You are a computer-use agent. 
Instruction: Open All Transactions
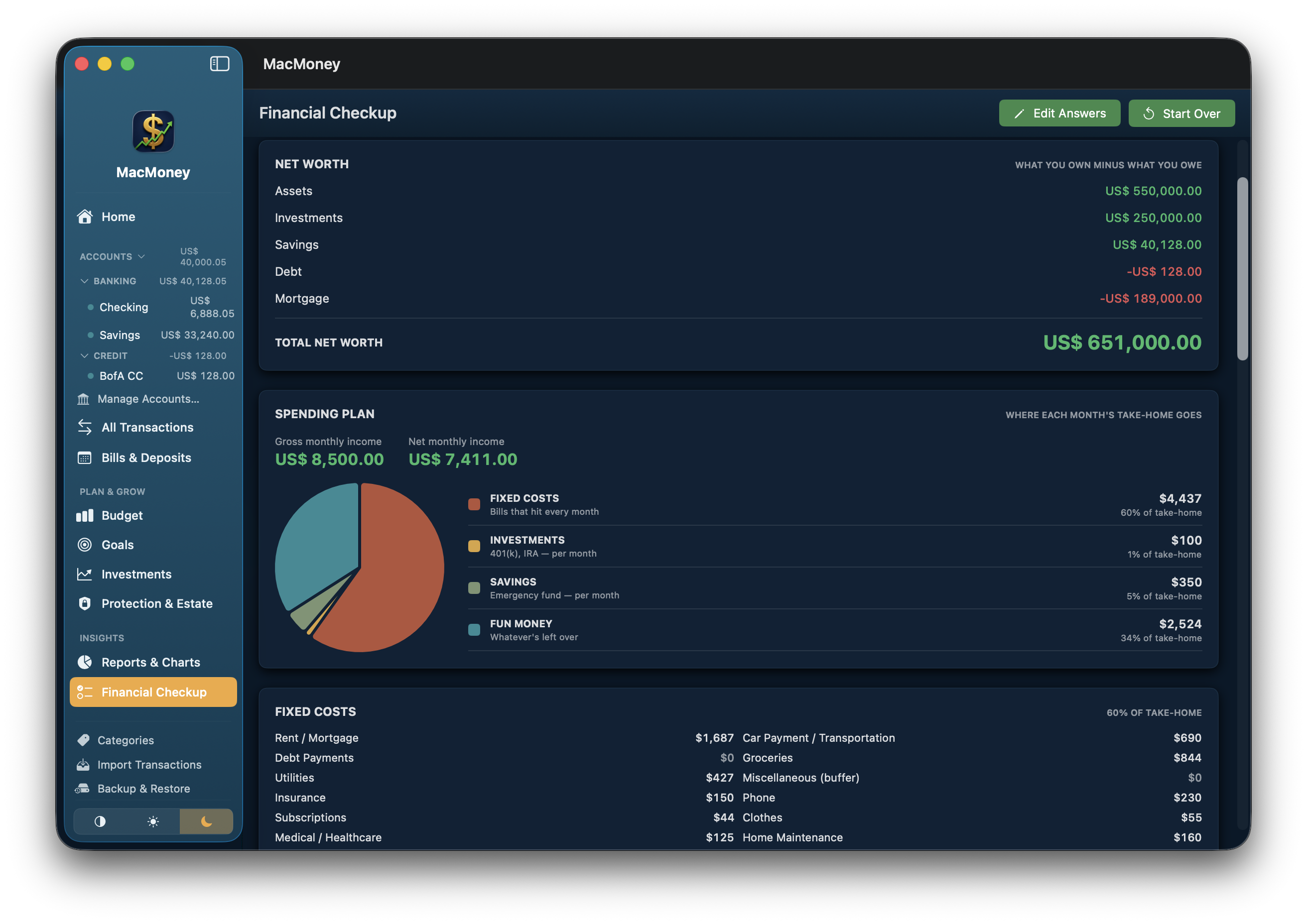153,427
